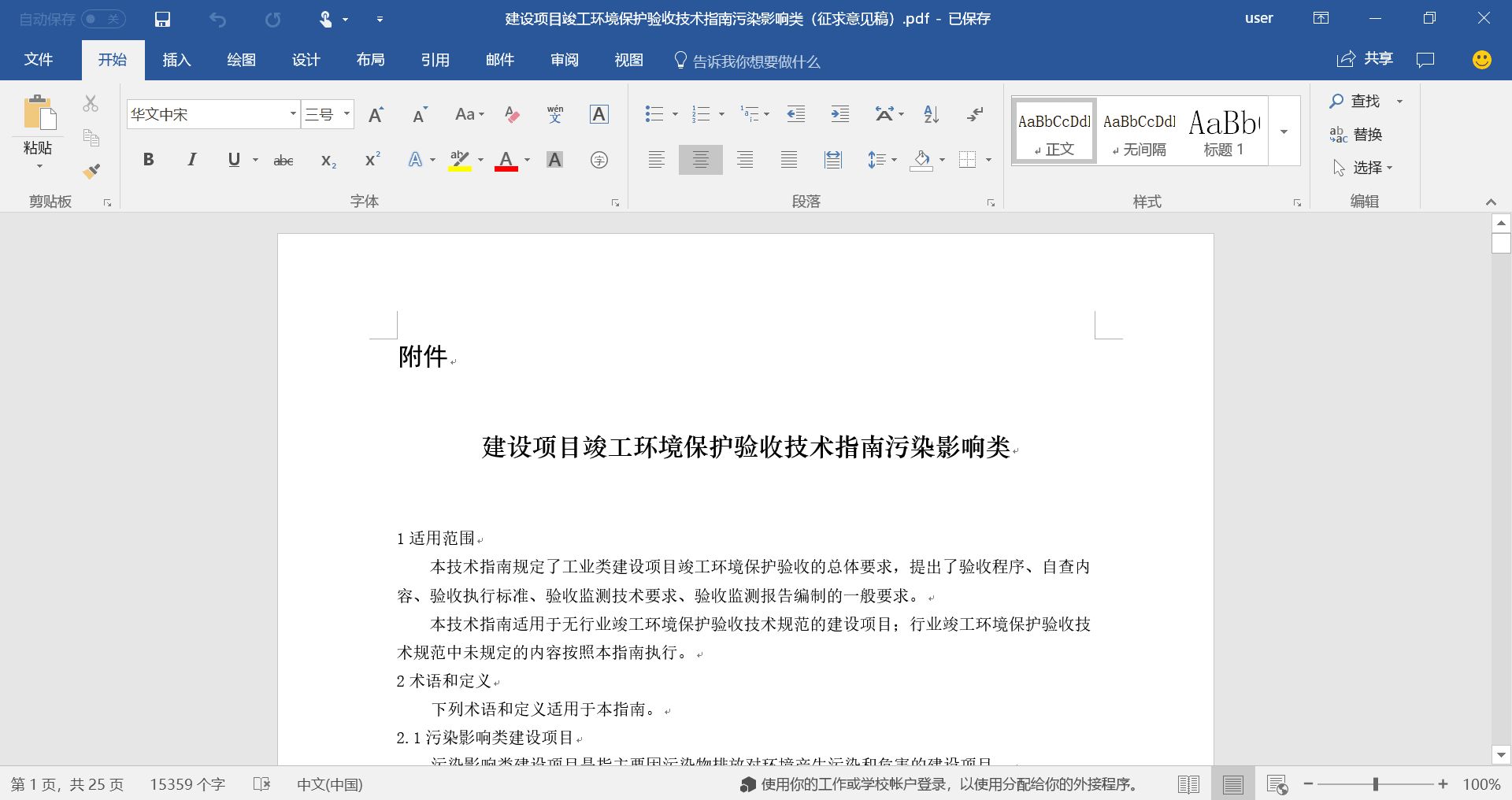1512x800 pixels.
Task: Activate the Format Painter brush
Action: [91, 171]
